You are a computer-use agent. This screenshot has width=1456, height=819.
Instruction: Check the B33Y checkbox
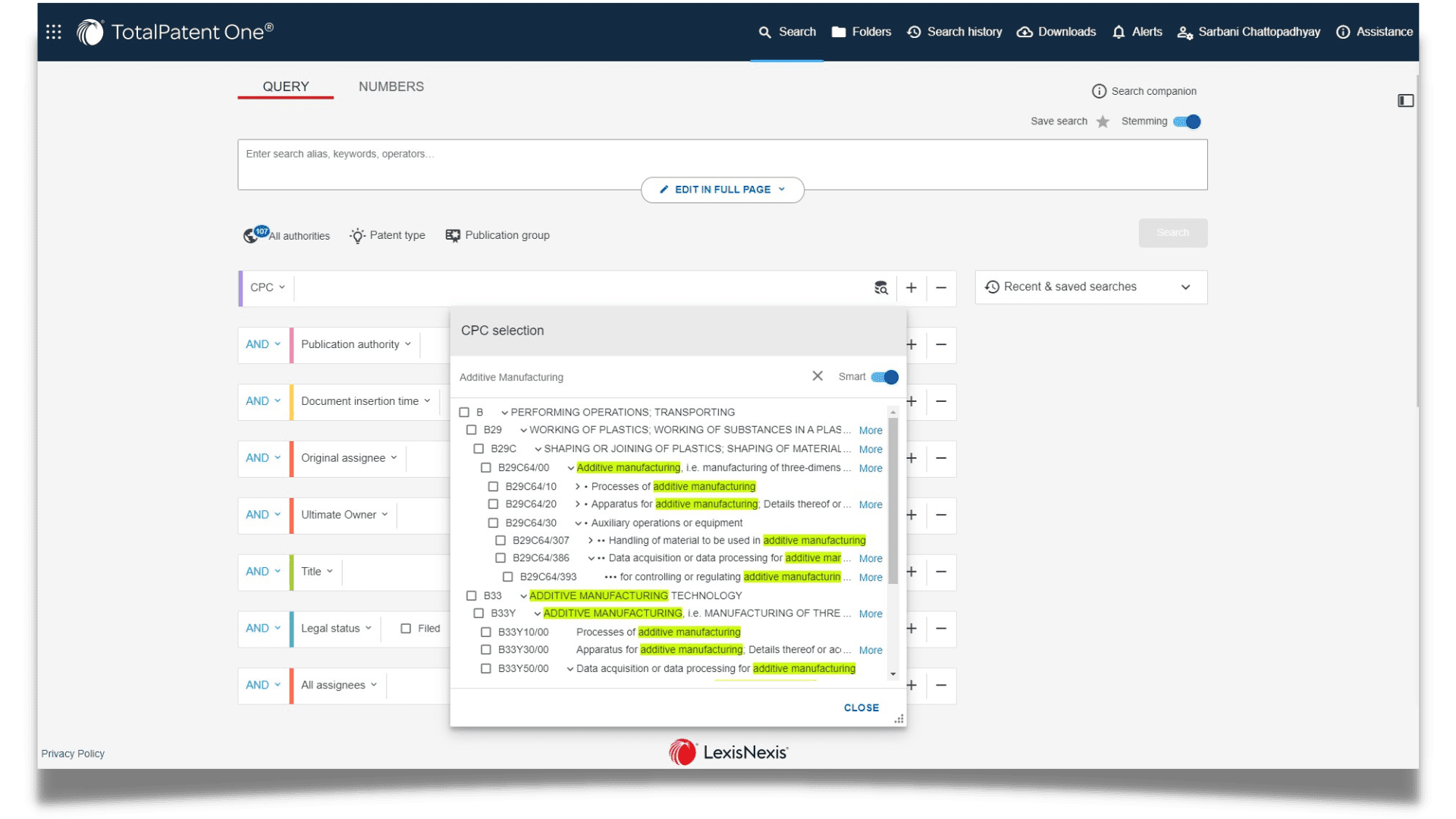[479, 613]
